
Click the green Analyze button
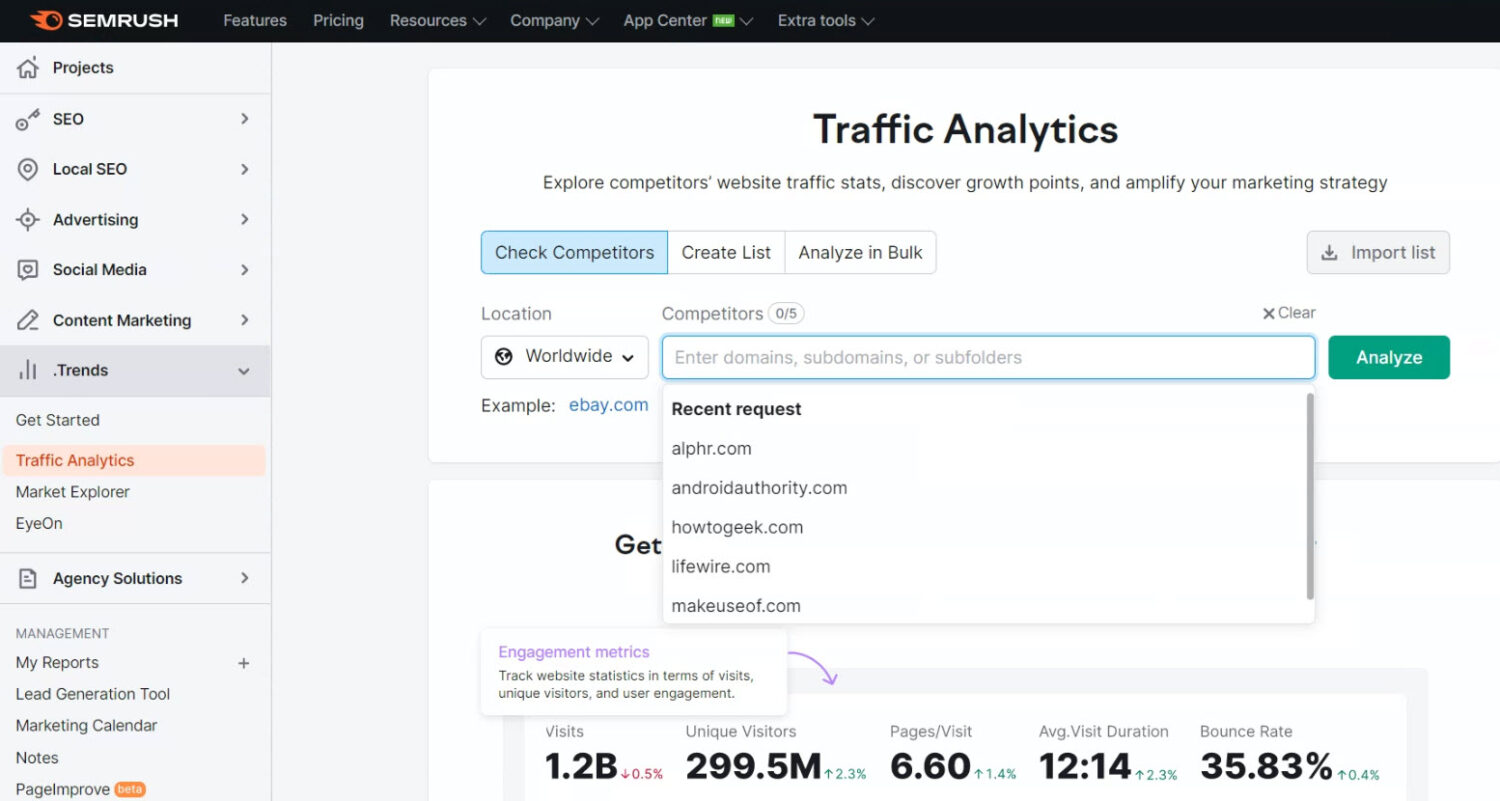point(1389,357)
